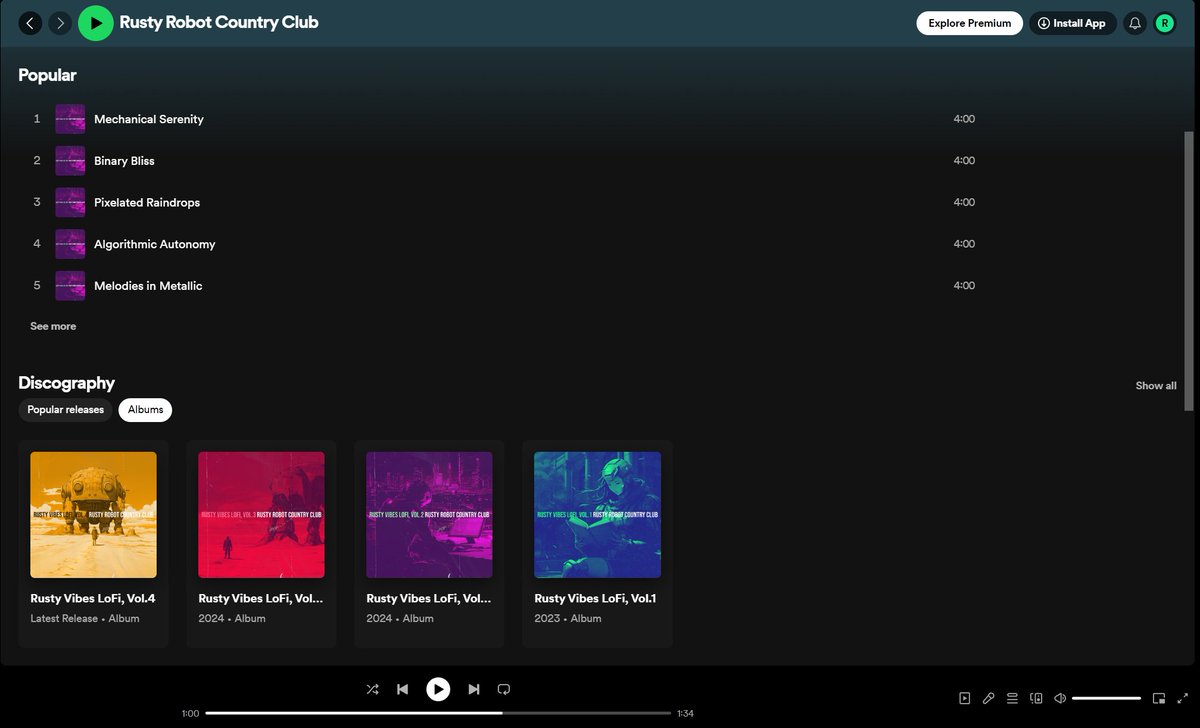Image resolution: width=1200 pixels, height=728 pixels.
Task: Show lyrics with the microphone icon
Action: click(988, 698)
